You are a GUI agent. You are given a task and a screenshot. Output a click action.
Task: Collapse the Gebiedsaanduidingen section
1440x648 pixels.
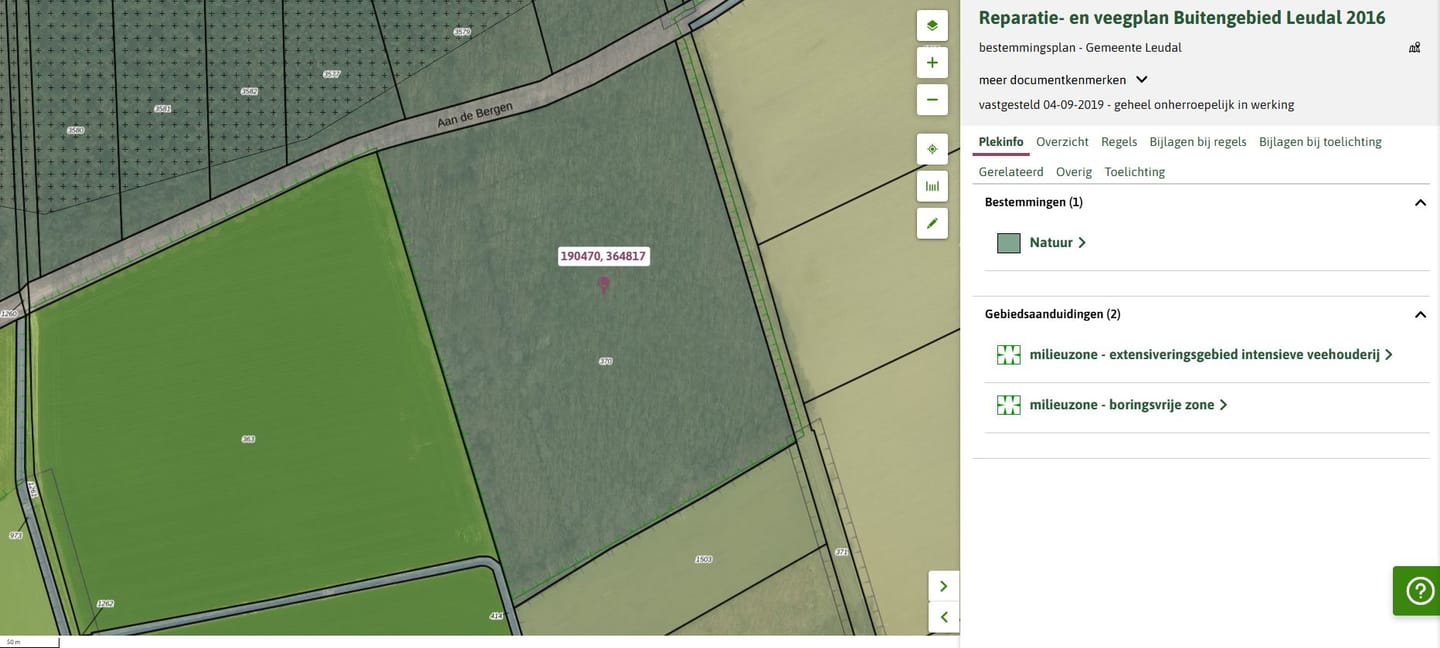(1419, 315)
